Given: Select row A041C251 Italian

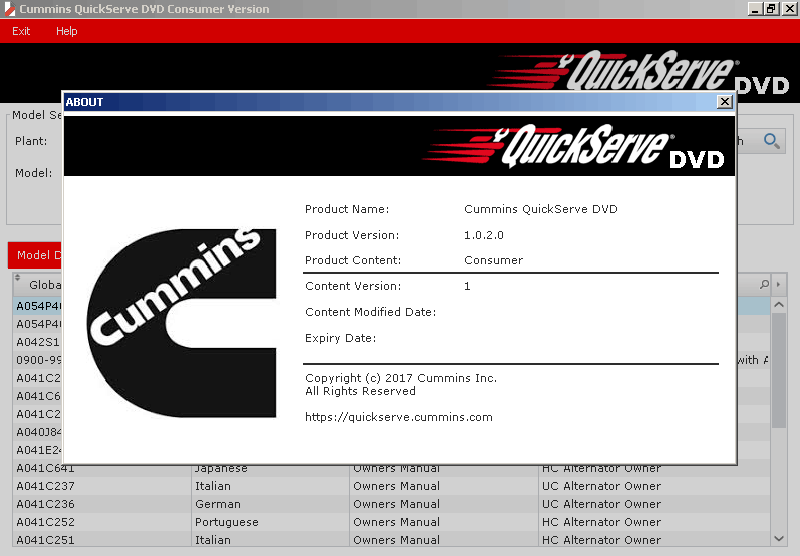Looking at the screenshot, I should point(391,540).
